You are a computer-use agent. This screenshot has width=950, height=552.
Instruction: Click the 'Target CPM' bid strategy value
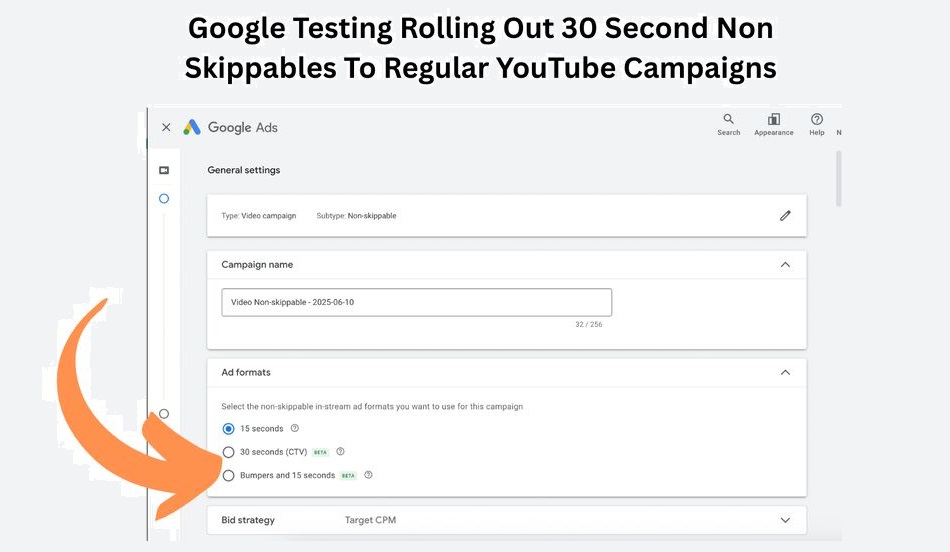click(370, 520)
